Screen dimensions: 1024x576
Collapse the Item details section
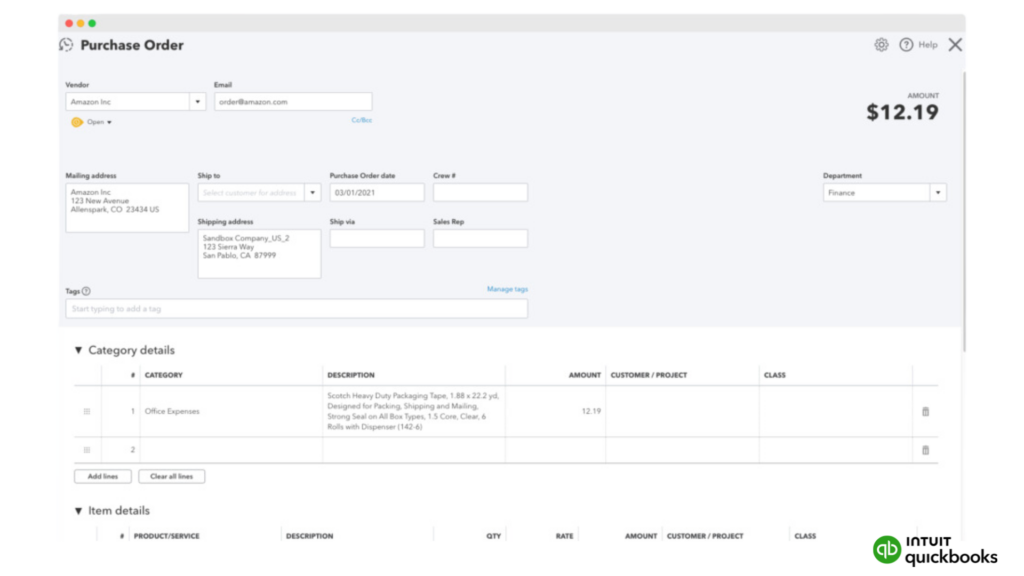pyautogui.click(x=78, y=511)
